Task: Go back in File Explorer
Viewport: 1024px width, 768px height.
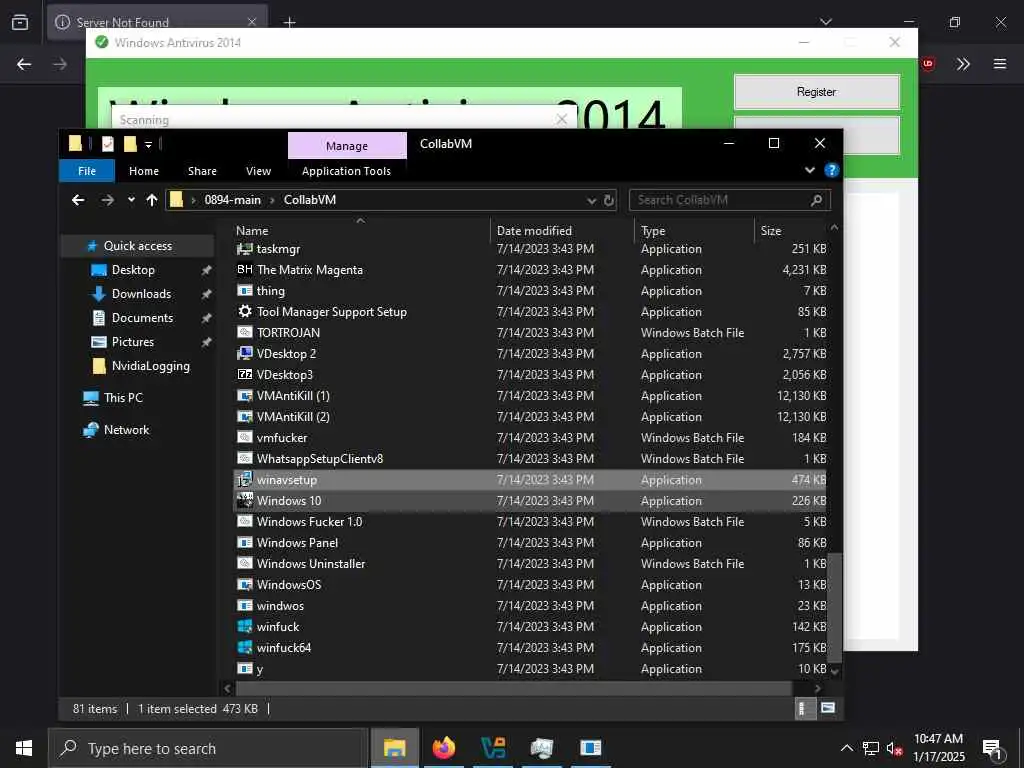Action: [78, 200]
